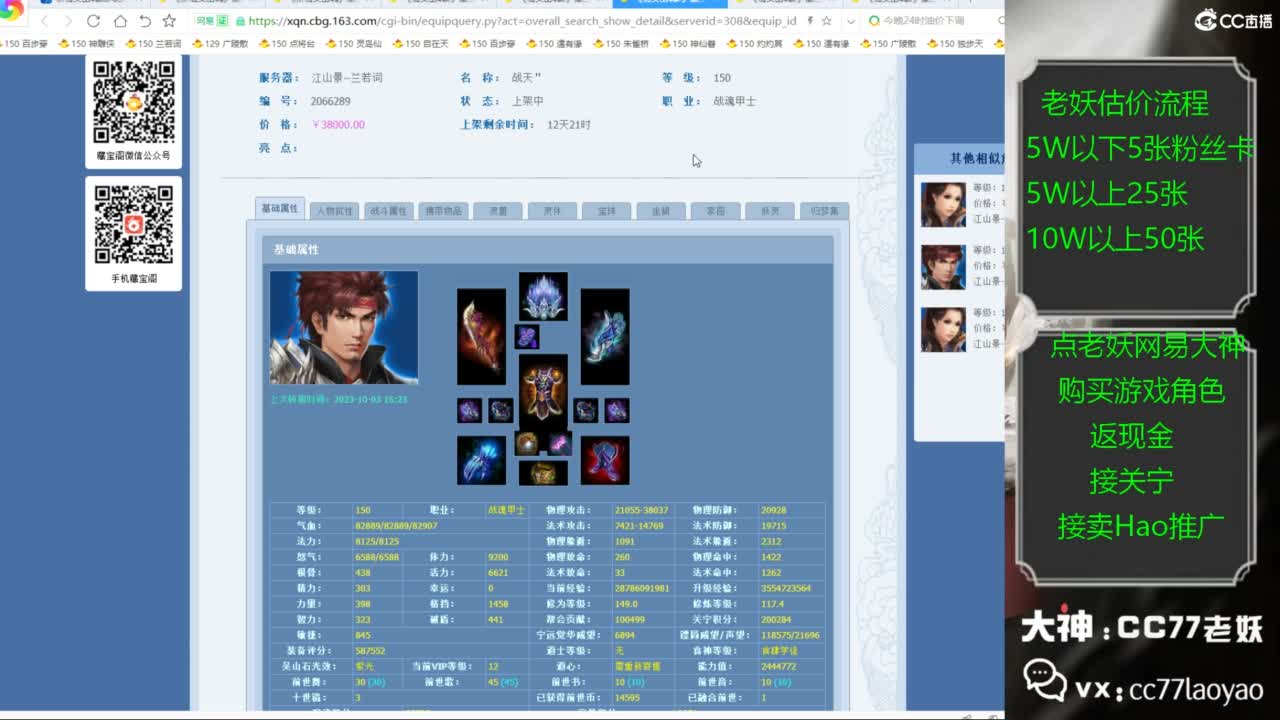Click the ¥38000.00 price value
Viewport: 1280px width, 720px height.
(x=338, y=125)
